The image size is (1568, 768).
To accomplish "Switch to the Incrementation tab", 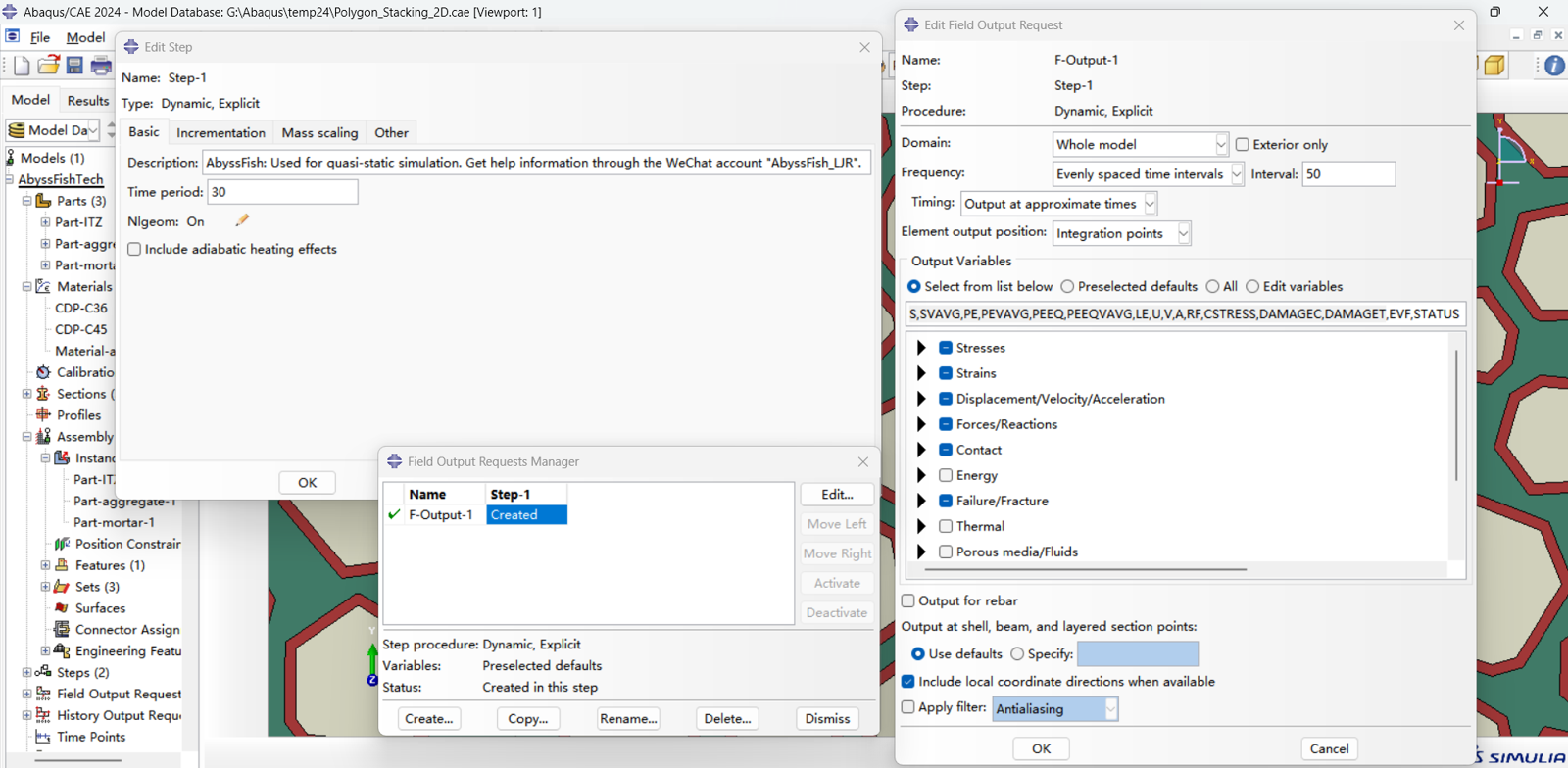I will coord(220,132).
